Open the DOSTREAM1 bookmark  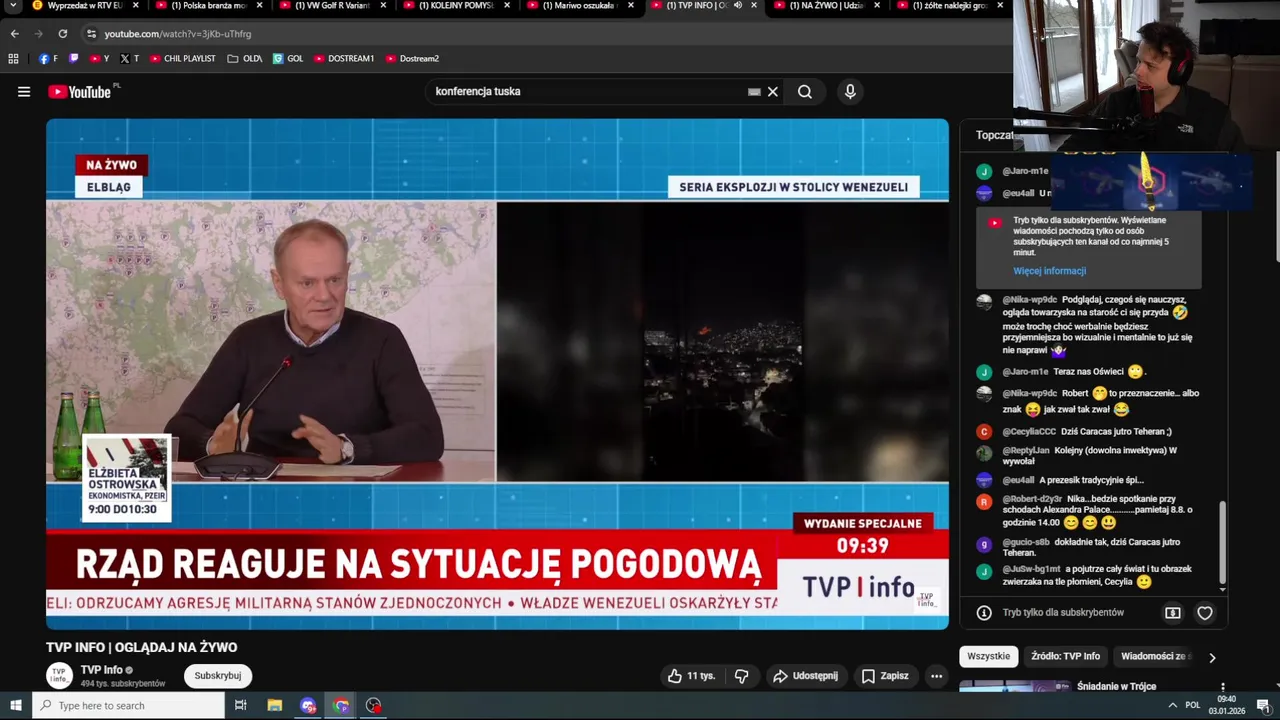pyautogui.click(x=344, y=59)
